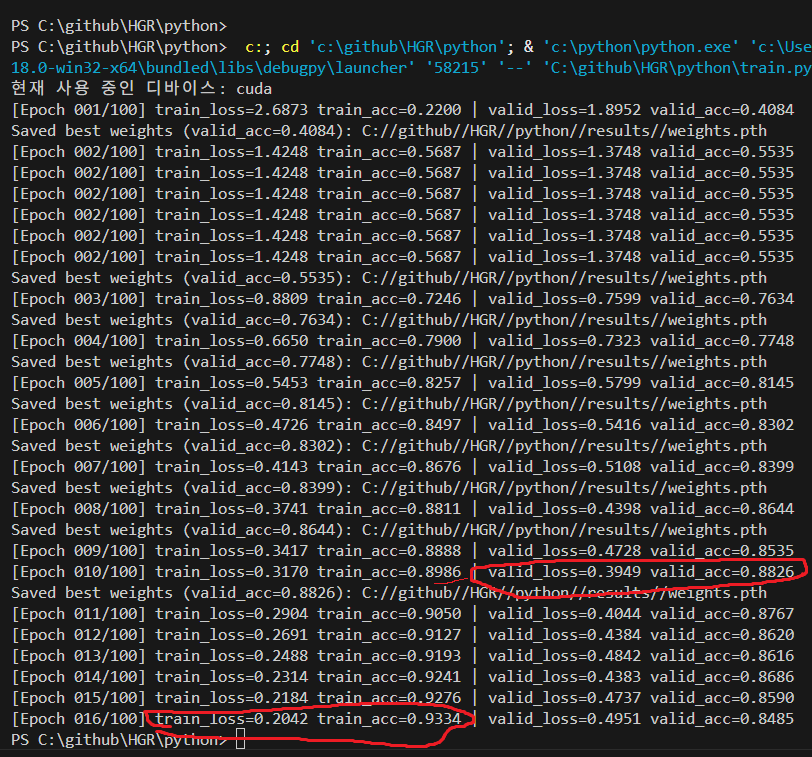Click train_loss=0.2314 in Epoch 014 row

pyautogui.click(x=231, y=677)
